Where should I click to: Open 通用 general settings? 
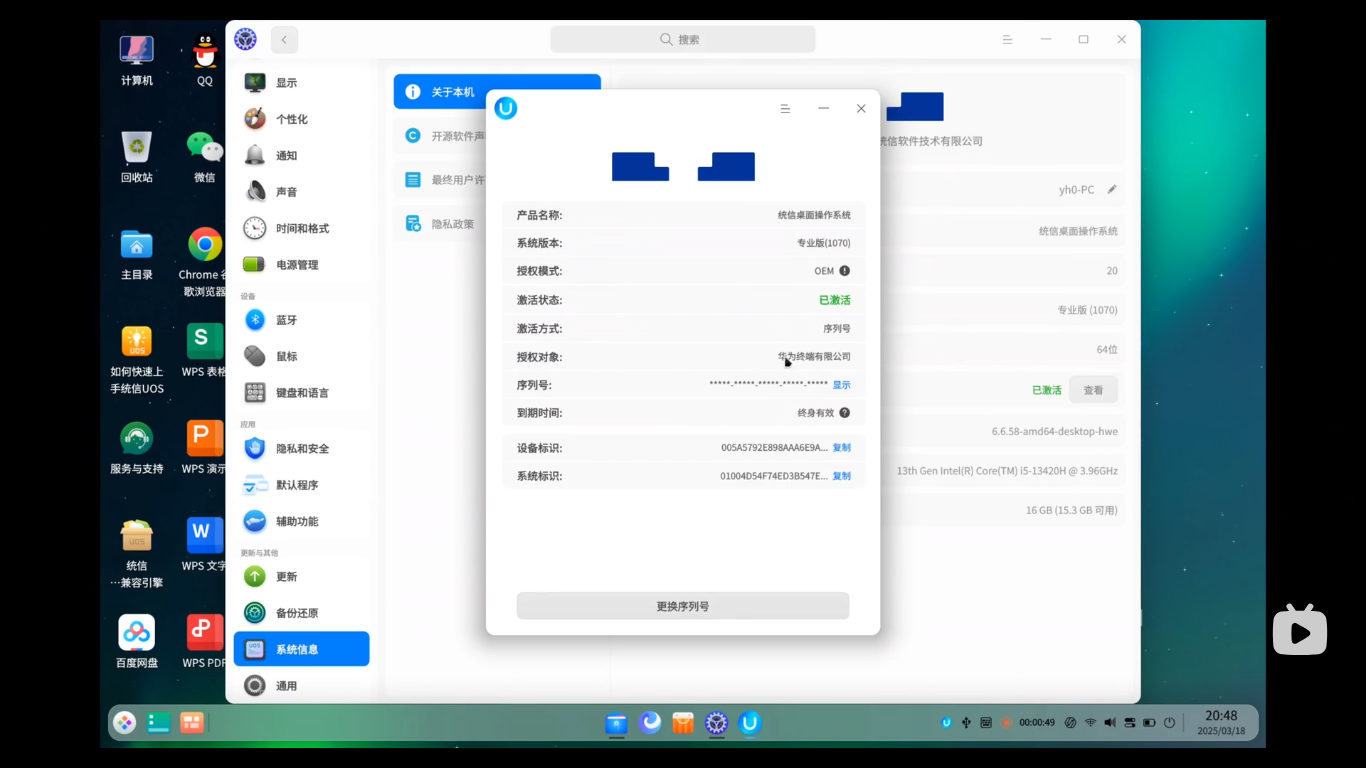point(301,686)
